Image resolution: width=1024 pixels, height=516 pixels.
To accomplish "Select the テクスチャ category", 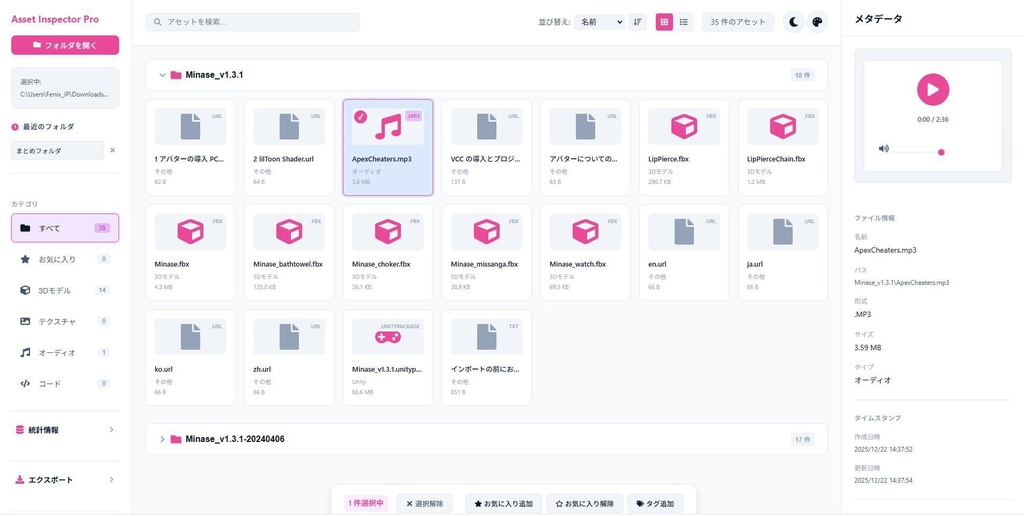I will (65, 321).
